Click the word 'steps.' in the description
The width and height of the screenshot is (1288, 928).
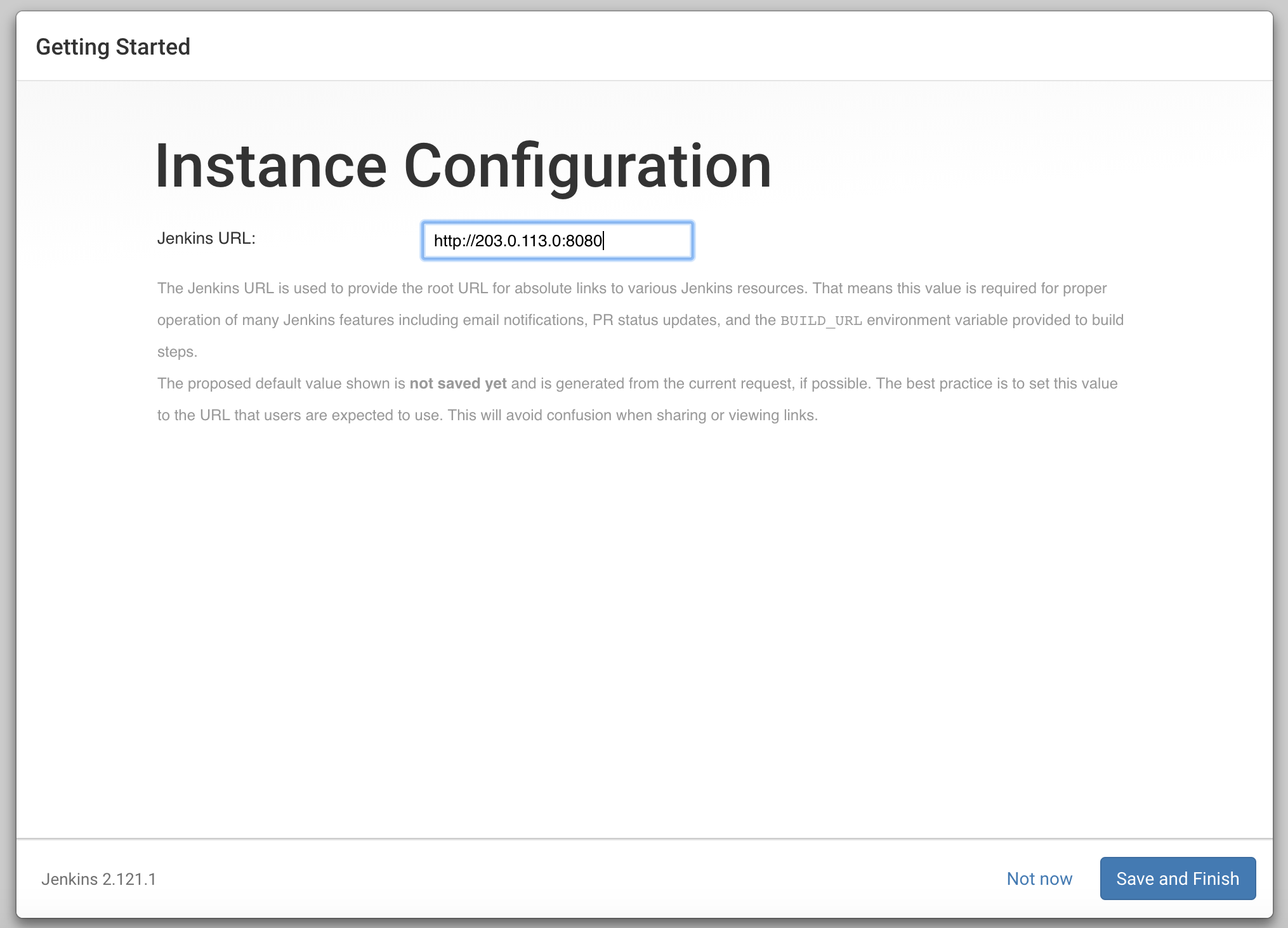pos(177,352)
